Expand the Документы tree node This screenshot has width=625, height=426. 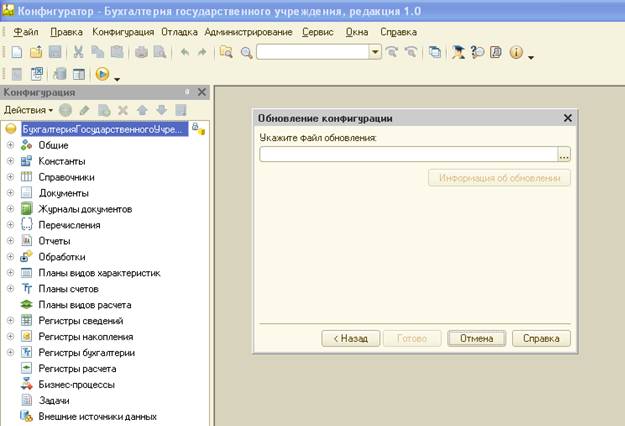point(11,193)
